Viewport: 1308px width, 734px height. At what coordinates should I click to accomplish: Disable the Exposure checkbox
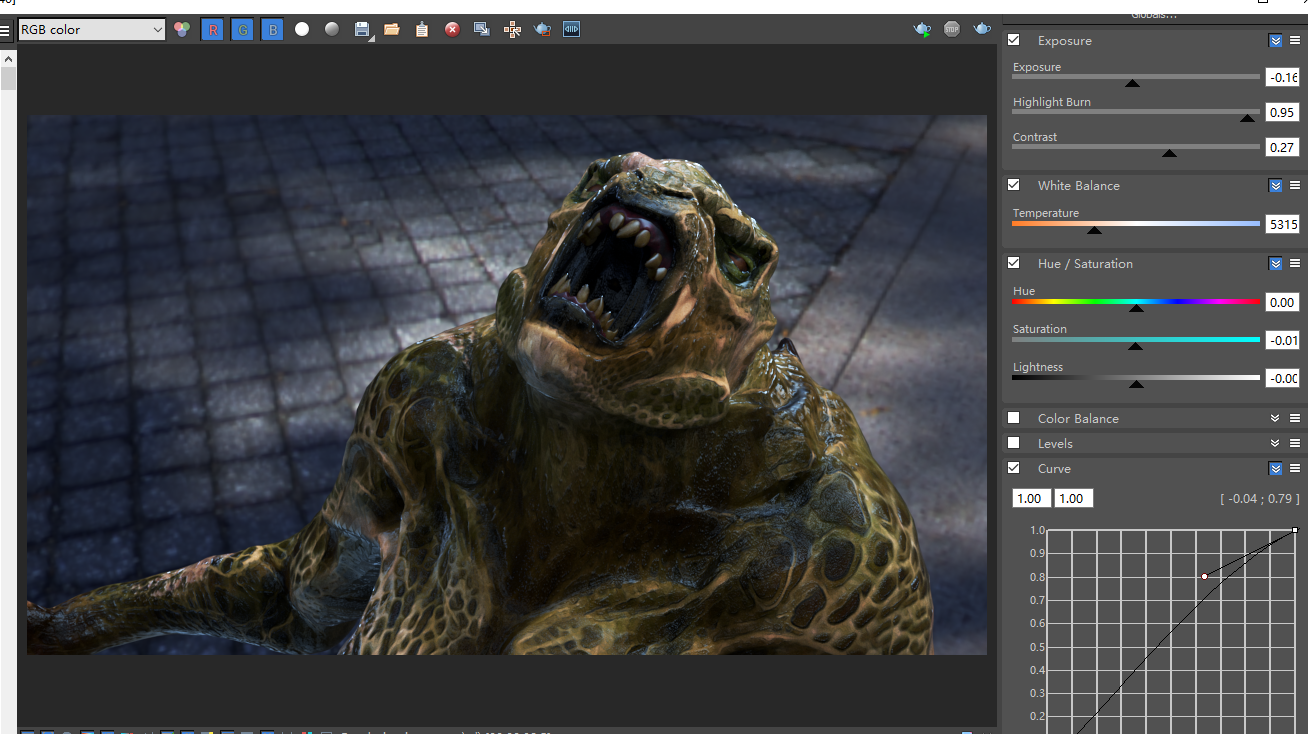point(1014,41)
